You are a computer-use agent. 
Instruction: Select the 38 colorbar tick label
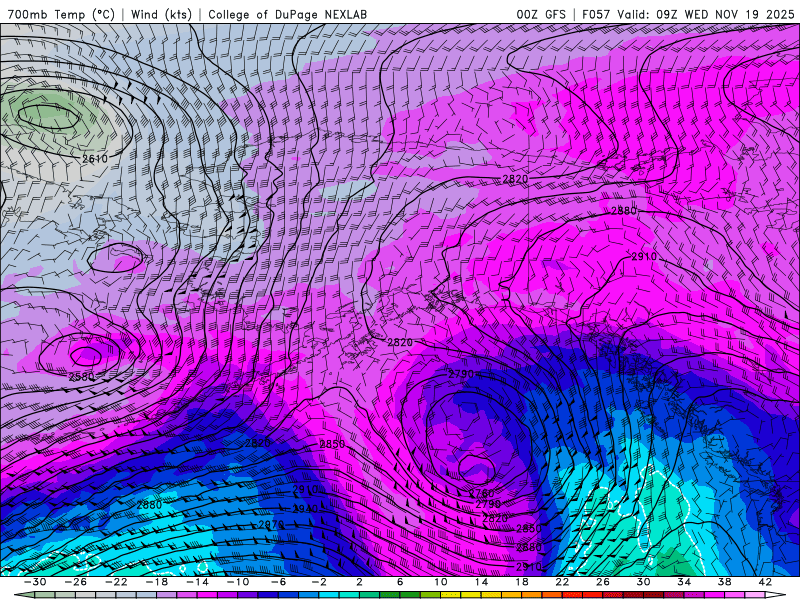pos(724,582)
